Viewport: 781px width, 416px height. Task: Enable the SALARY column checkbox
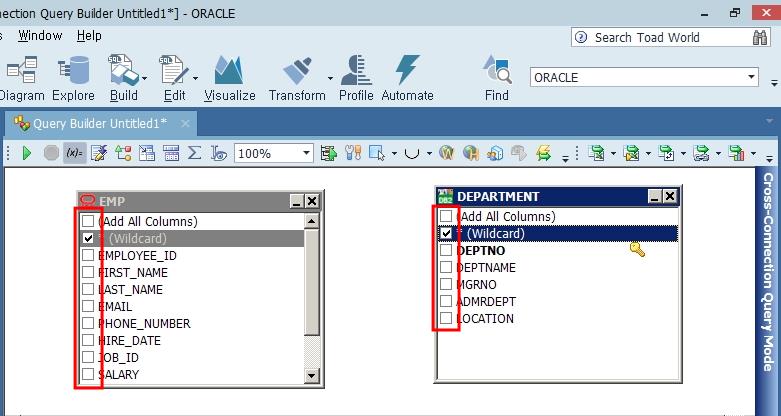89,375
